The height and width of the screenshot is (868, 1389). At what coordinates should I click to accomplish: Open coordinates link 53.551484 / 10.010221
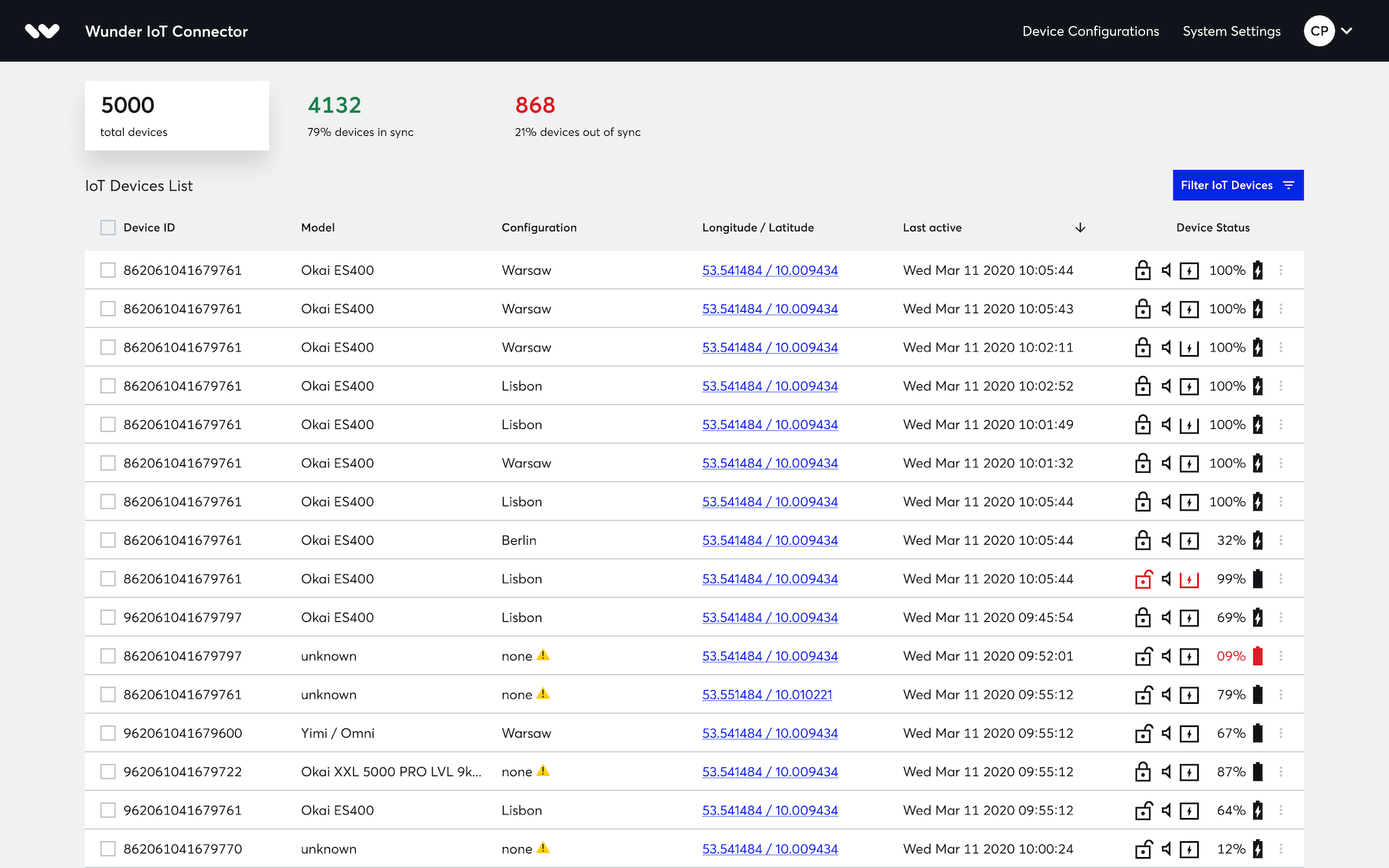767,694
